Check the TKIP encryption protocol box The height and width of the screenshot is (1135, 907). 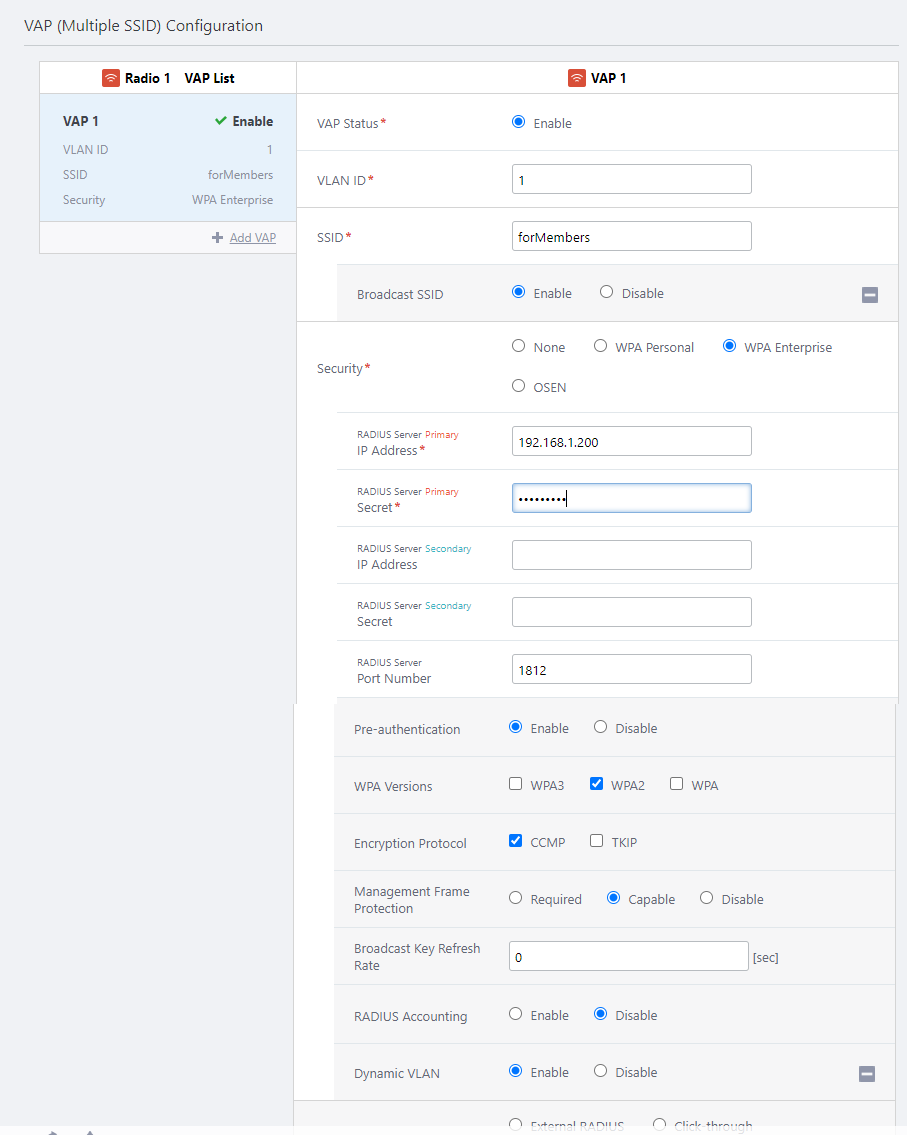(597, 841)
